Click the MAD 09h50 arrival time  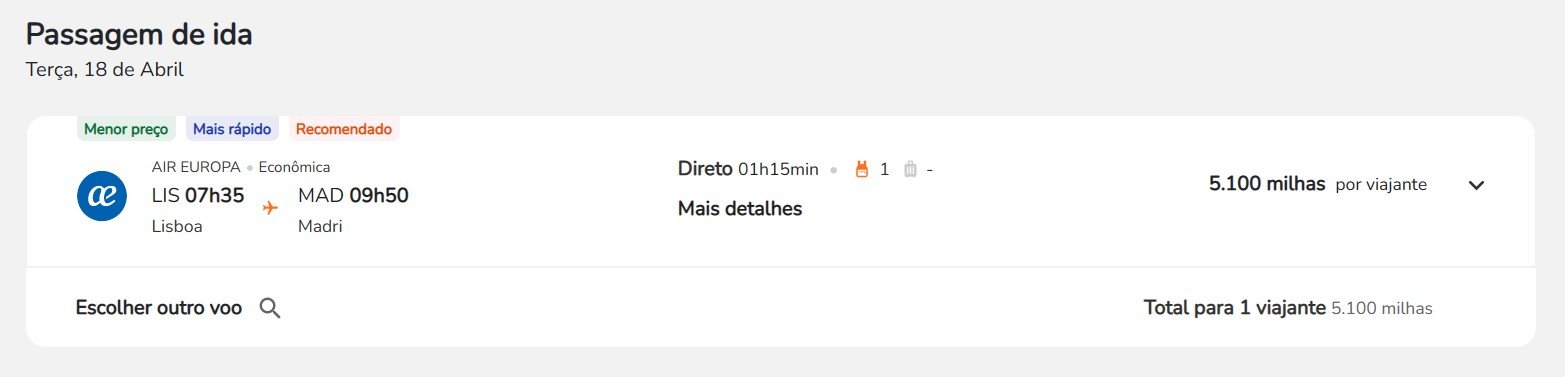[353, 195]
